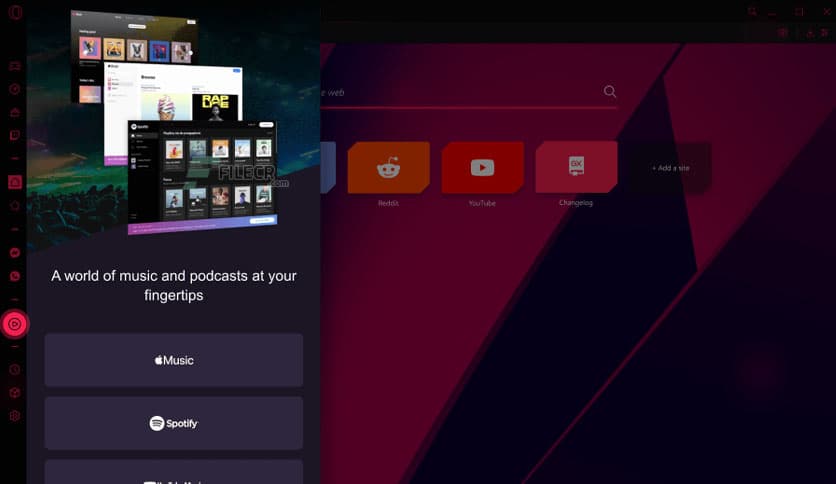The height and width of the screenshot is (484, 836).
Task: Choose Apple Music as player service
Action: (174, 360)
